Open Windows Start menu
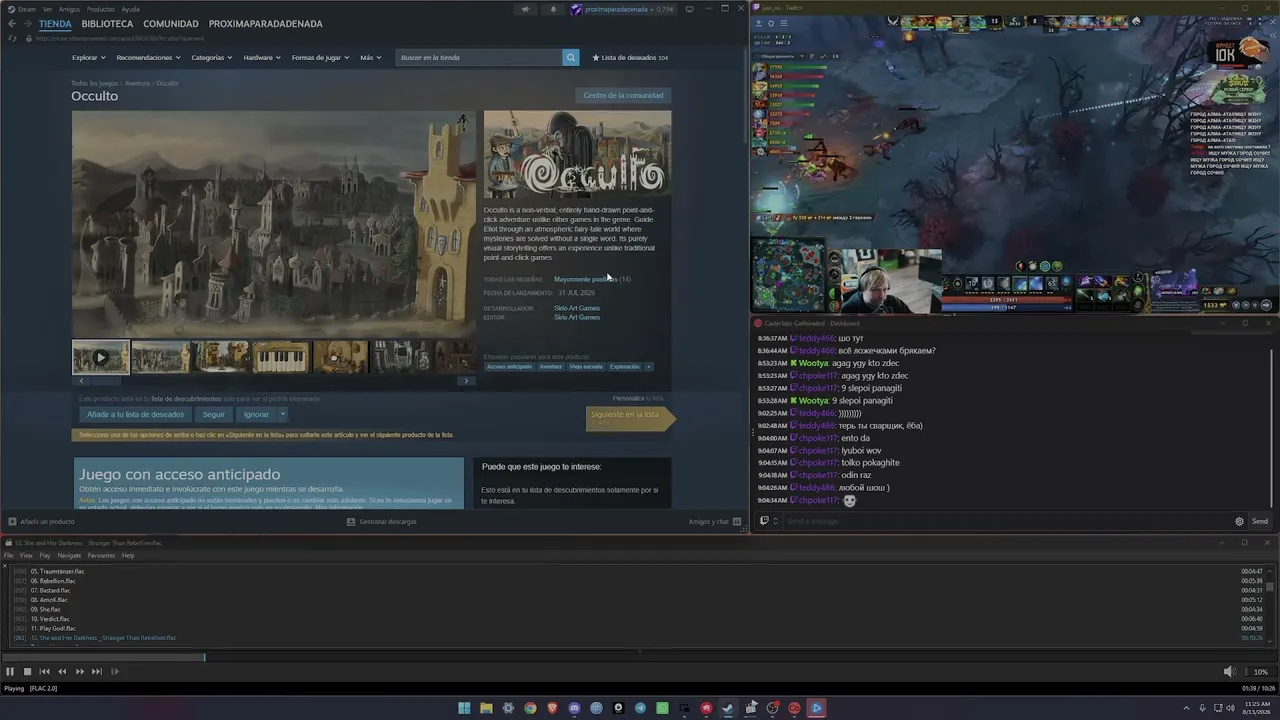This screenshot has width=1280, height=720. pyautogui.click(x=464, y=708)
